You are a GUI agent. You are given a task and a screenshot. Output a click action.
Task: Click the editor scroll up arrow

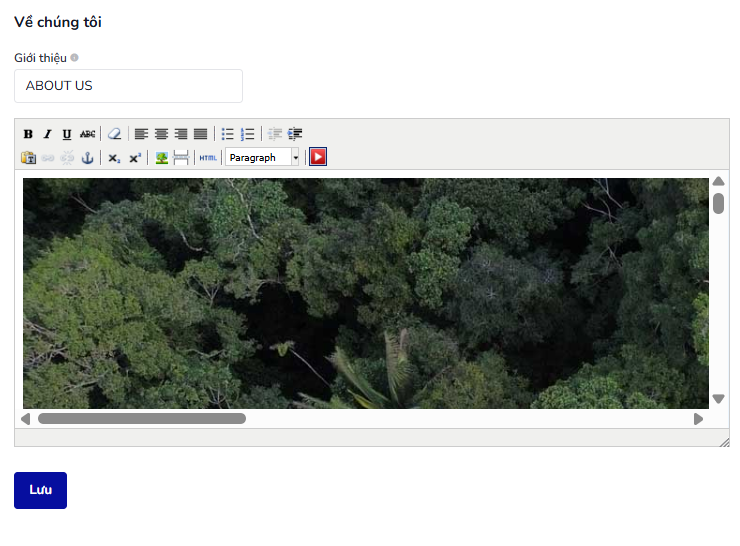(x=718, y=181)
